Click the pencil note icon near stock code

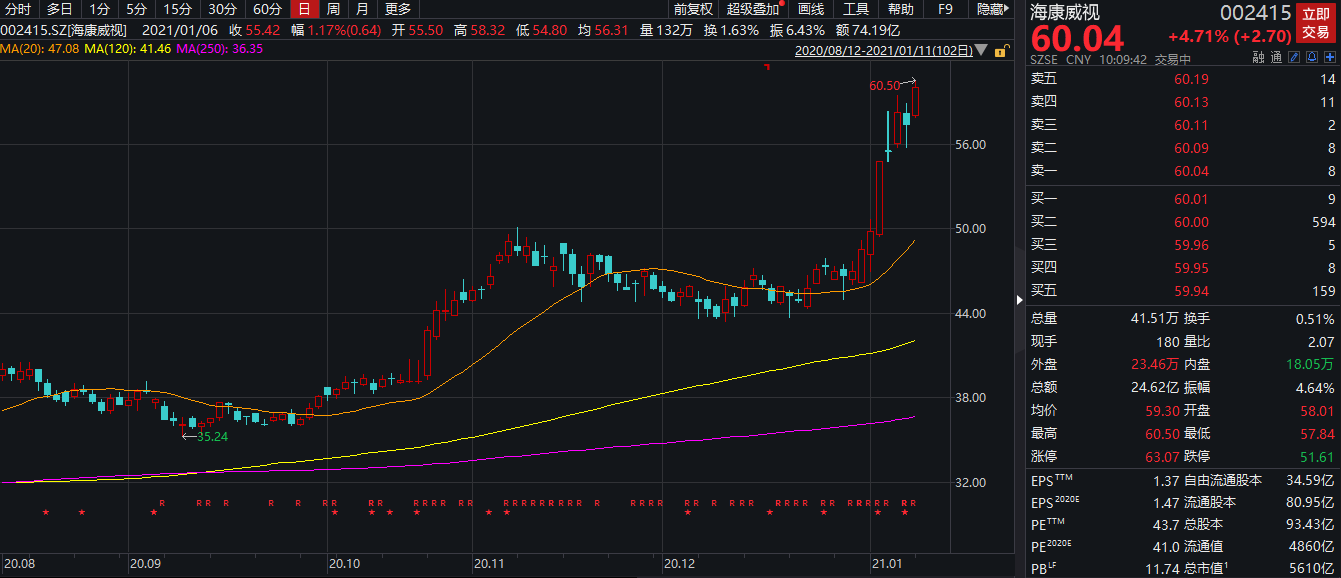1293,59
